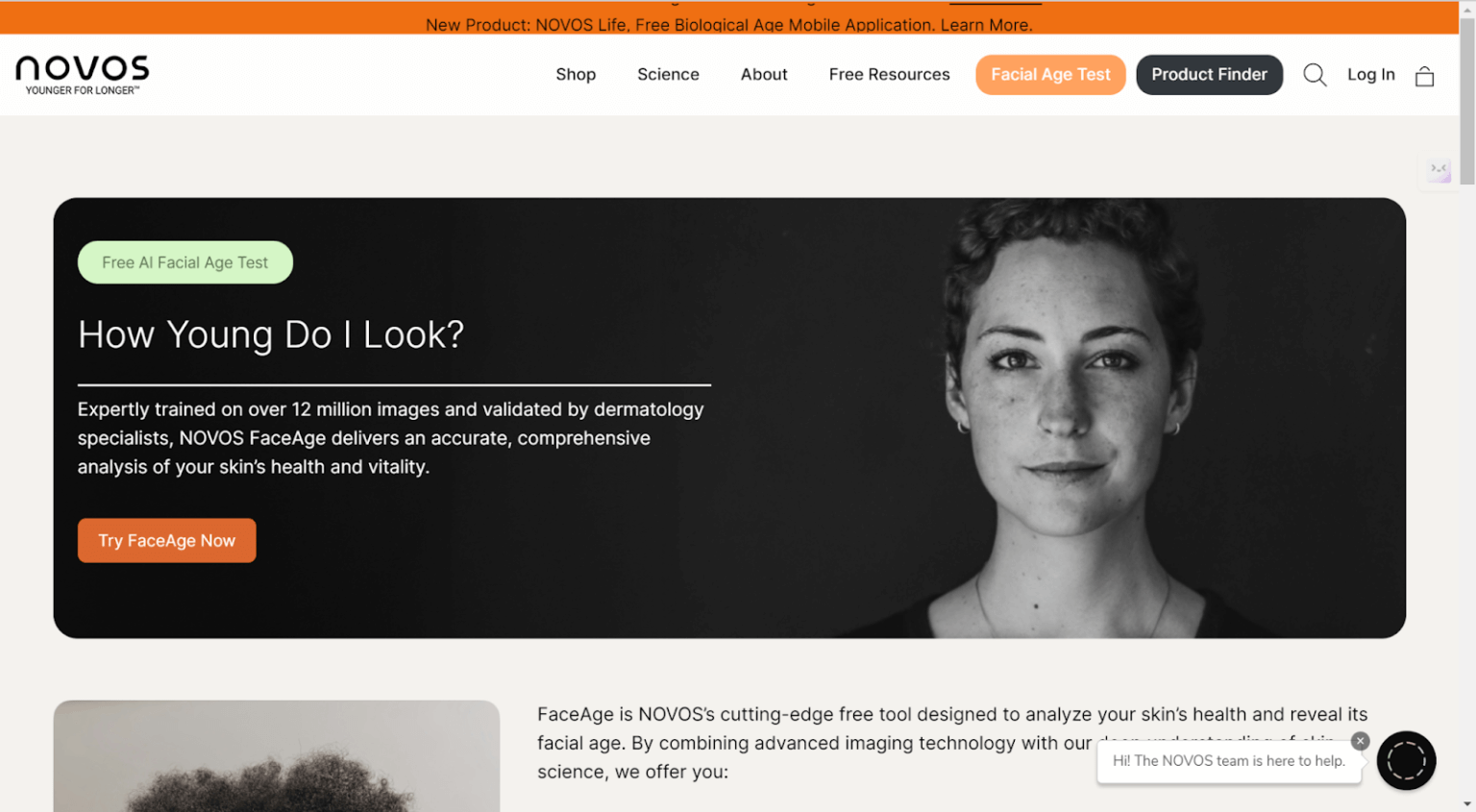Click the woman's portrait hero image
This screenshot has width=1476, height=812.
tap(1057, 418)
